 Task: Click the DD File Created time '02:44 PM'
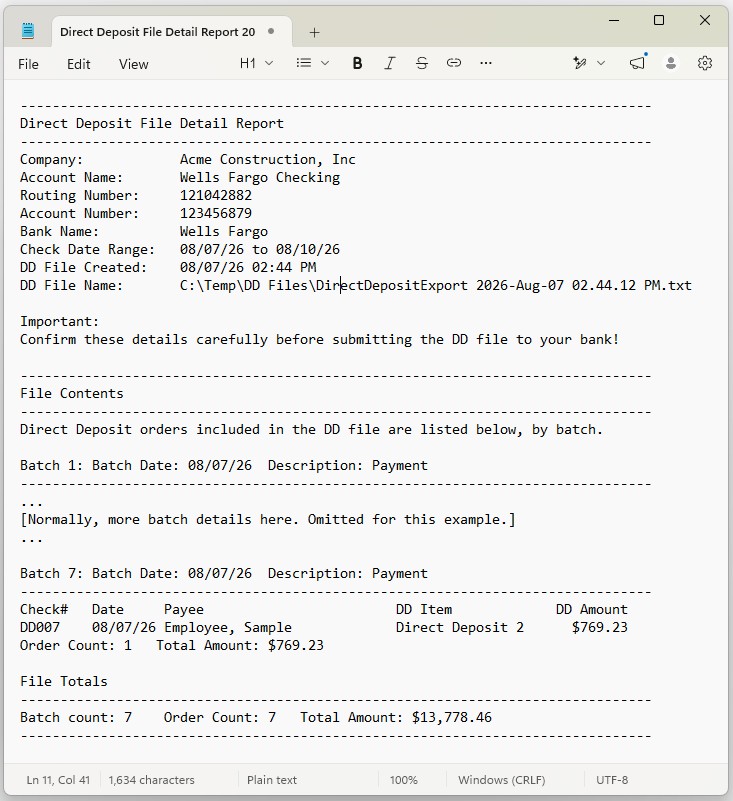click(283, 267)
